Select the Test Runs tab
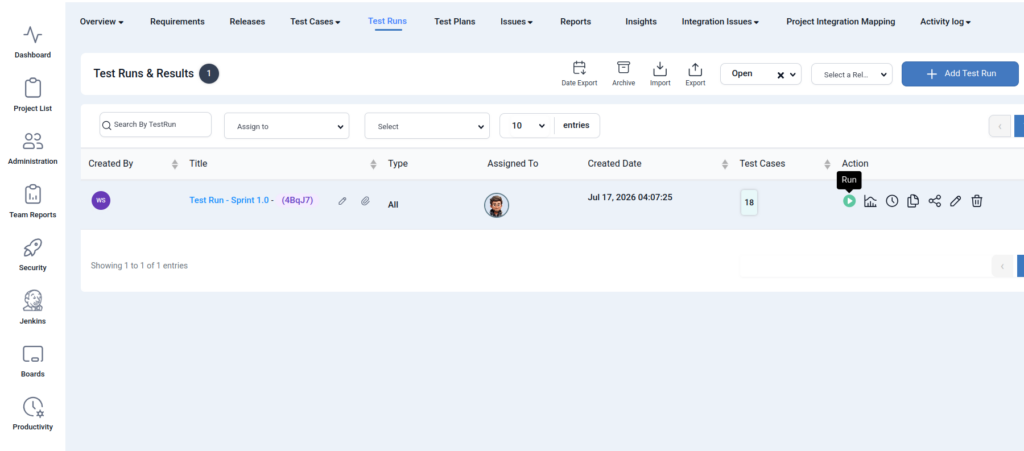Image resolution: width=1024 pixels, height=451 pixels. (x=387, y=21)
